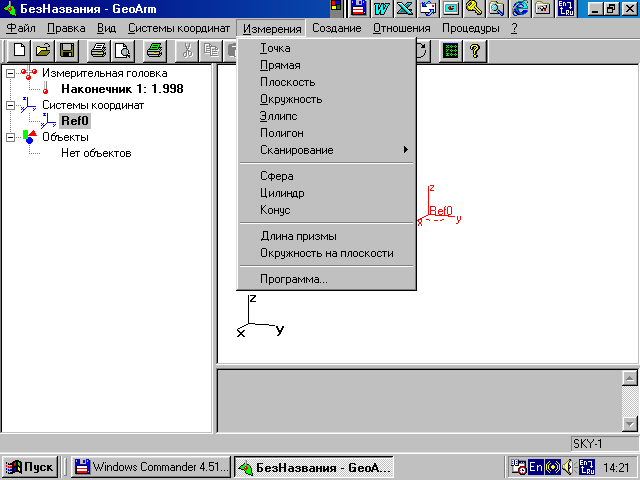The height and width of the screenshot is (480, 640).
Task: Click the Open file folder icon
Action: click(43, 51)
